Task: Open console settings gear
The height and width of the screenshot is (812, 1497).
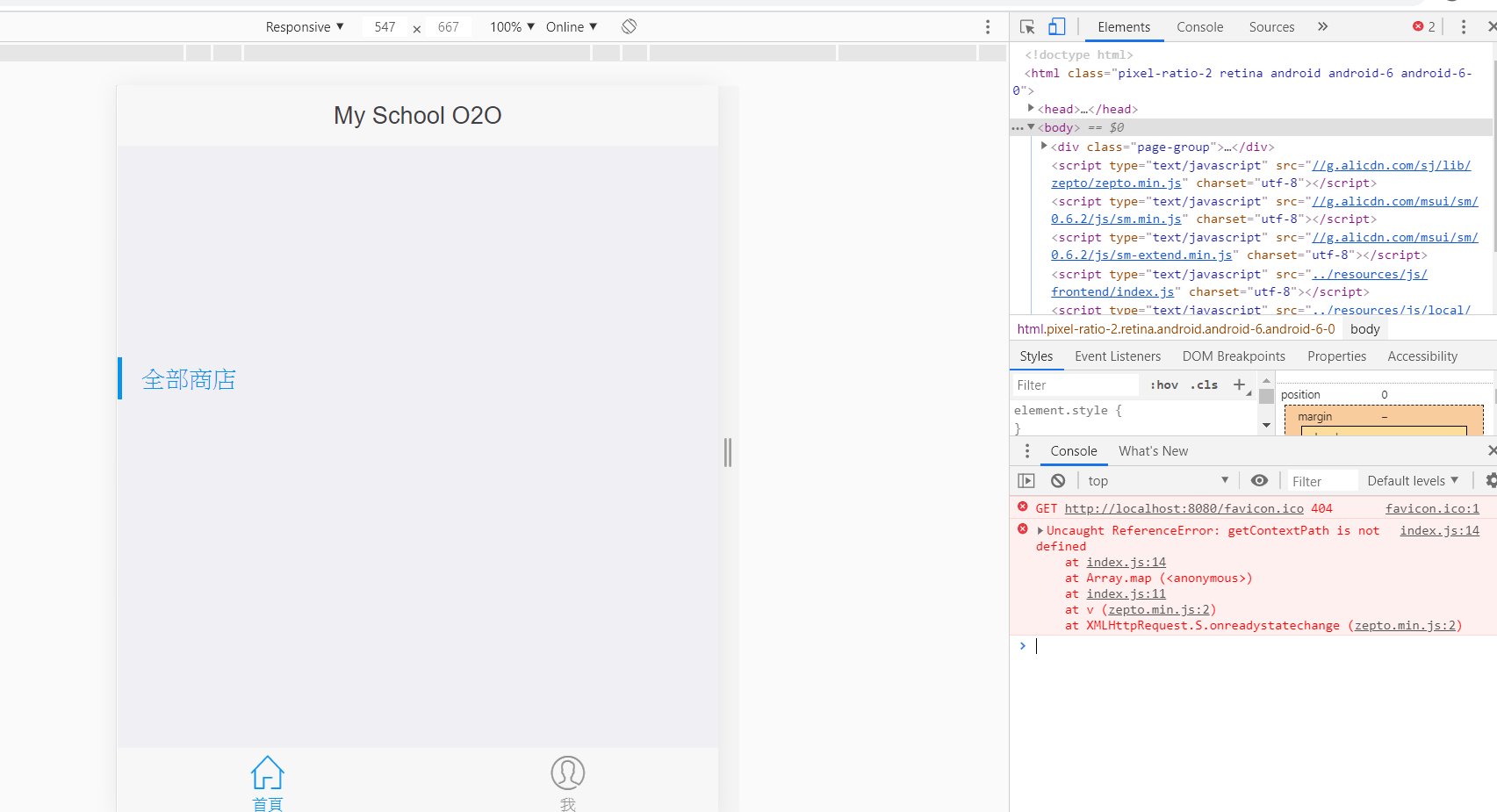Action: [1490, 480]
